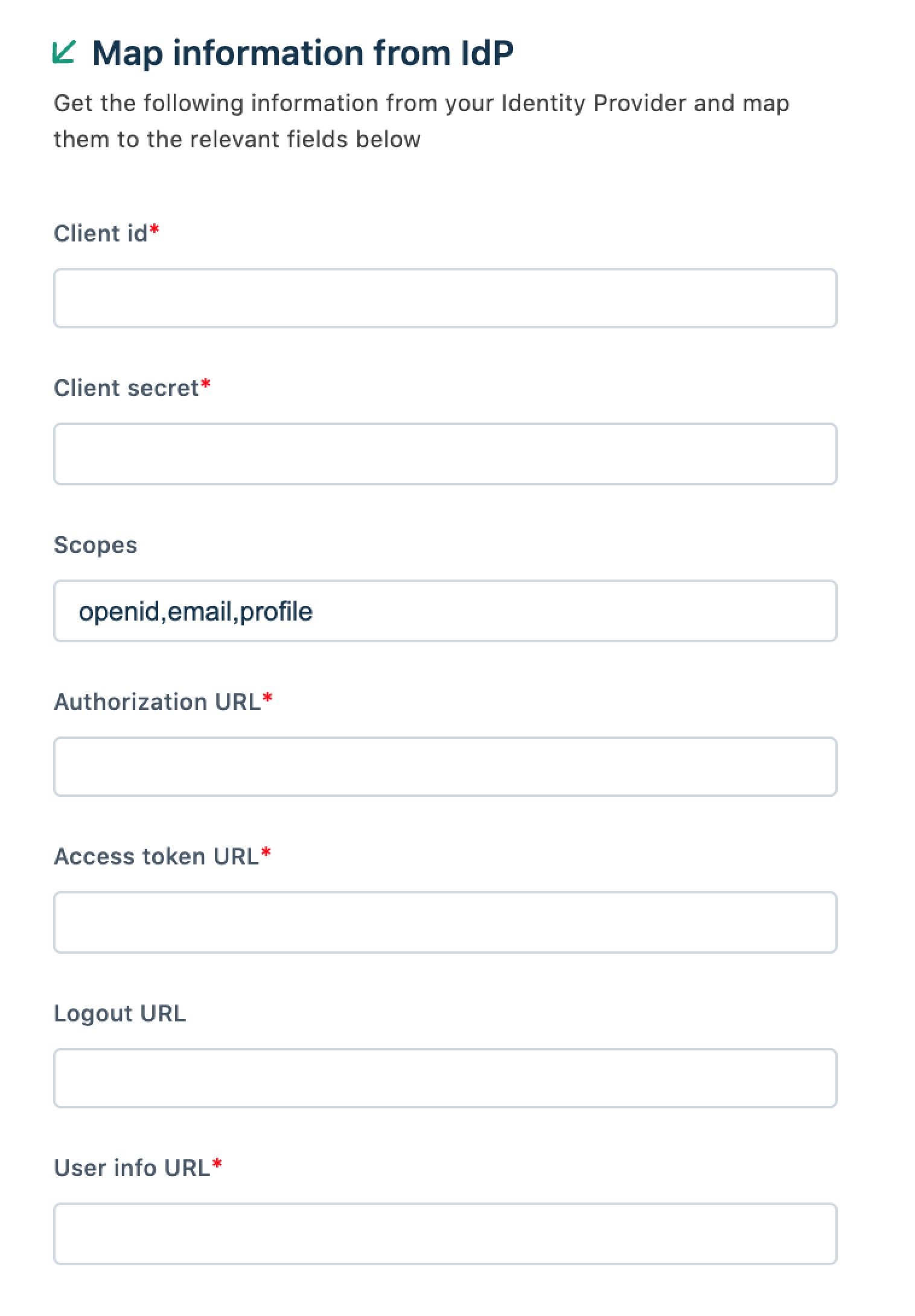Click the red asterisk after User info URL
Image resolution: width=915 pixels, height=1316 pixels.
pyautogui.click(x=217, y=1164)
